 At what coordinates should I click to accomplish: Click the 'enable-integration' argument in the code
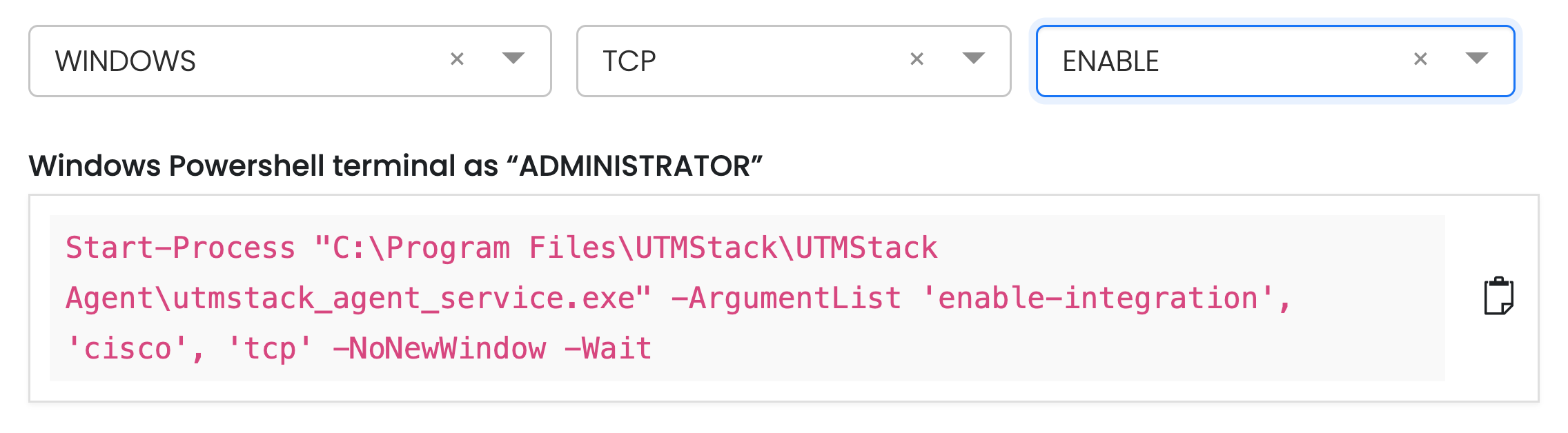click(1098, 299)
